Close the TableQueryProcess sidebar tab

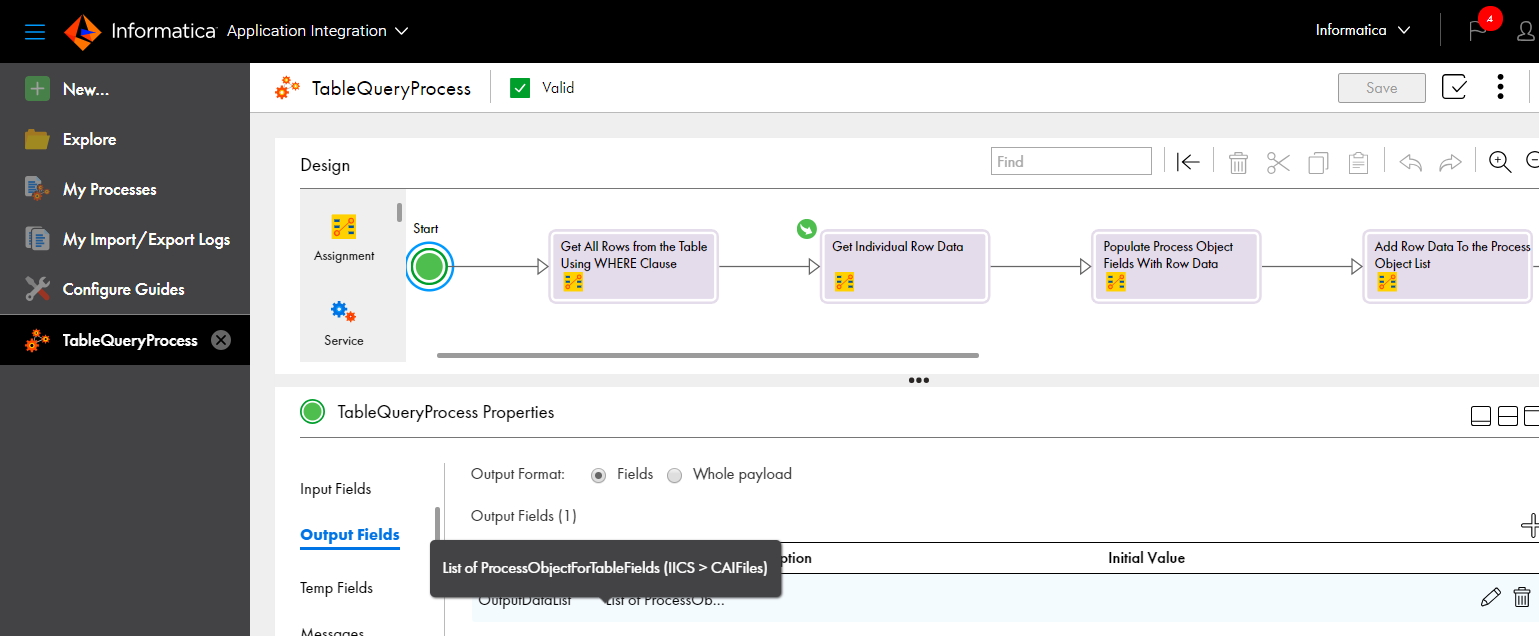221,340
